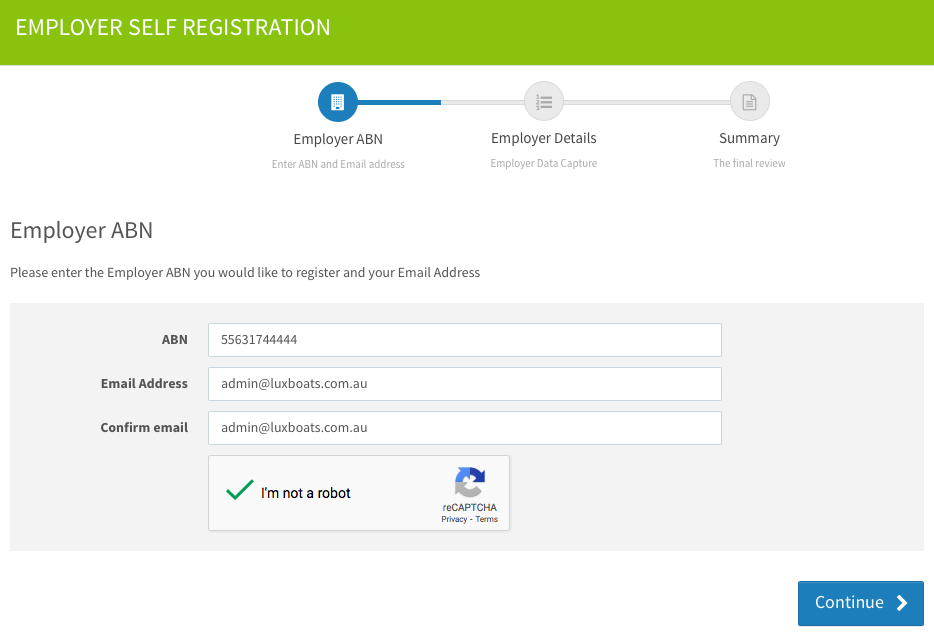Viewport: 934px width, 633px height.
Task: Select the Employer Details step label
Action: [543, 138]
